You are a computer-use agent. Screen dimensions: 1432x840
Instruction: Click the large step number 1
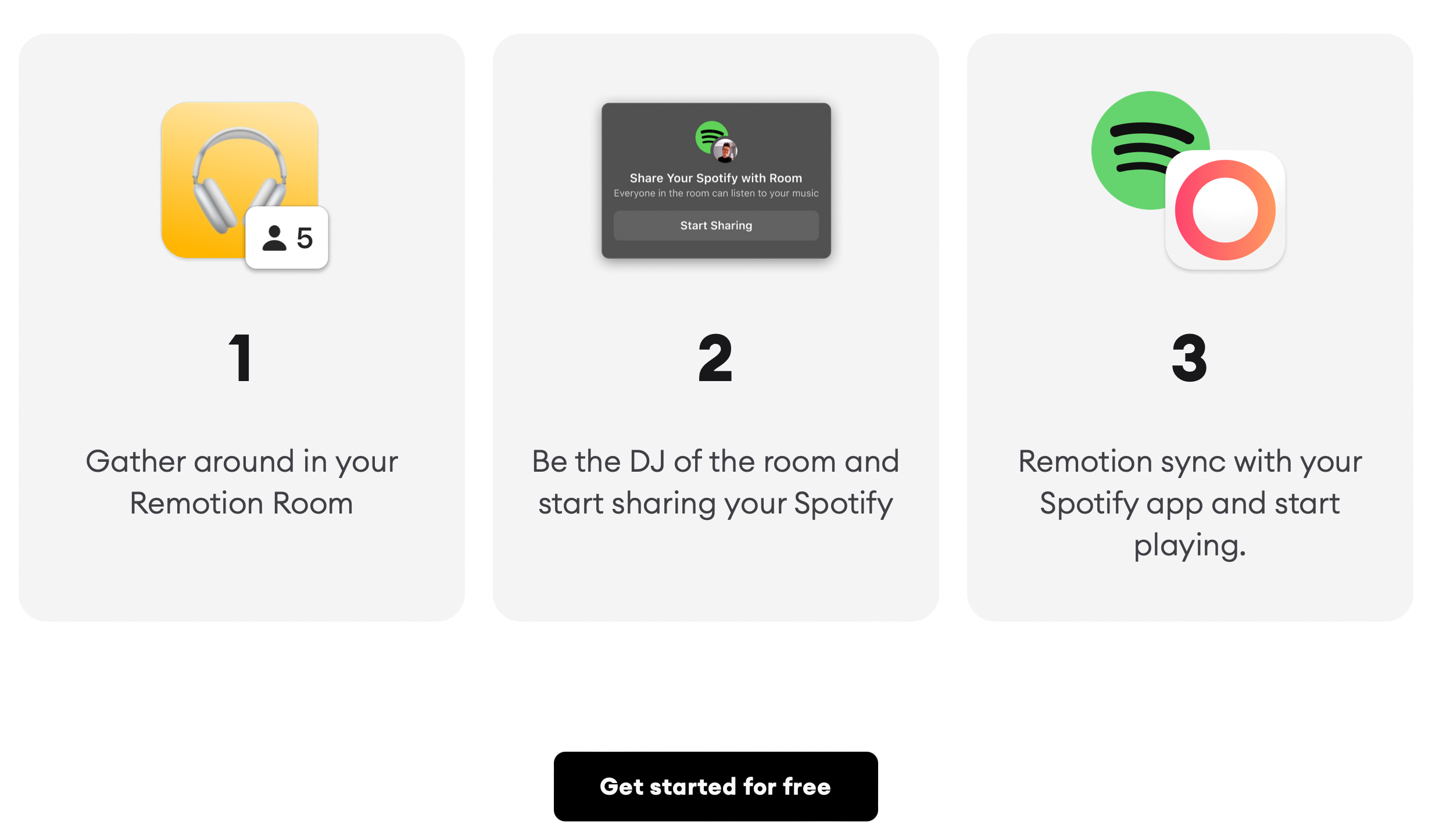tap(241, 358)
